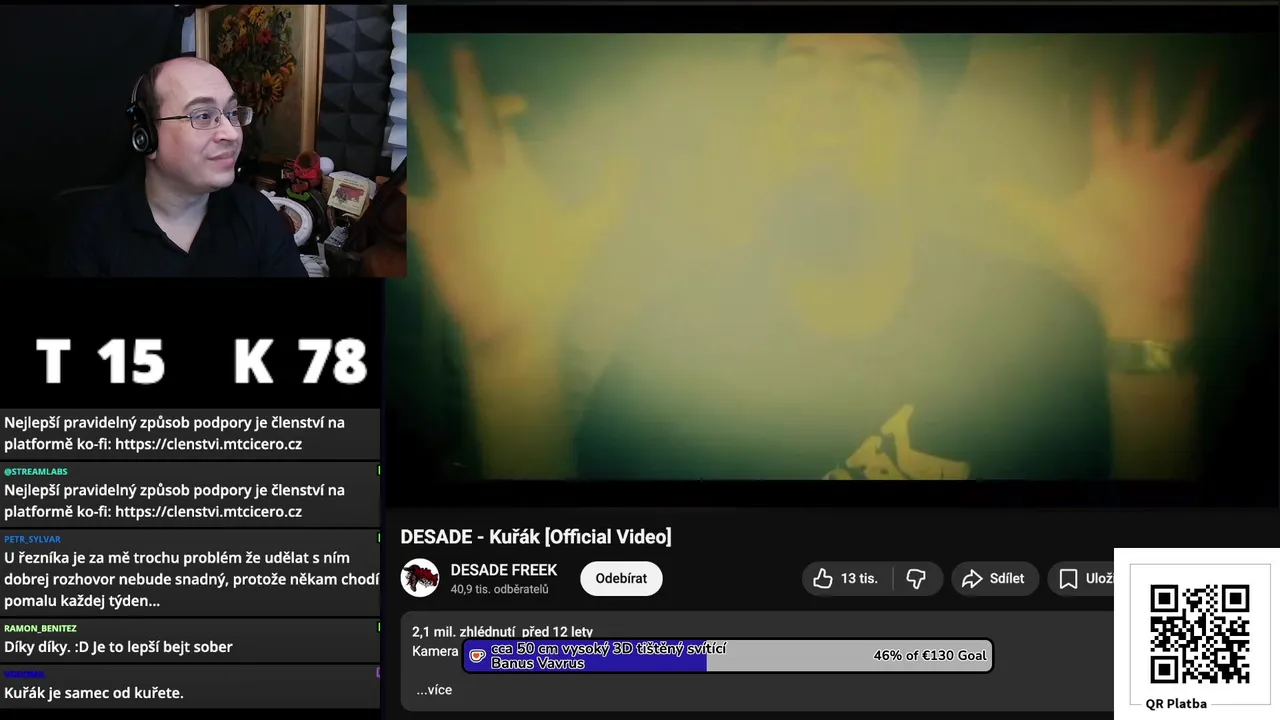This screenshot has width=1280, height=720.
Task: Click the DESADE FREEK channel avatar
Action: click(x=420, y=578)
